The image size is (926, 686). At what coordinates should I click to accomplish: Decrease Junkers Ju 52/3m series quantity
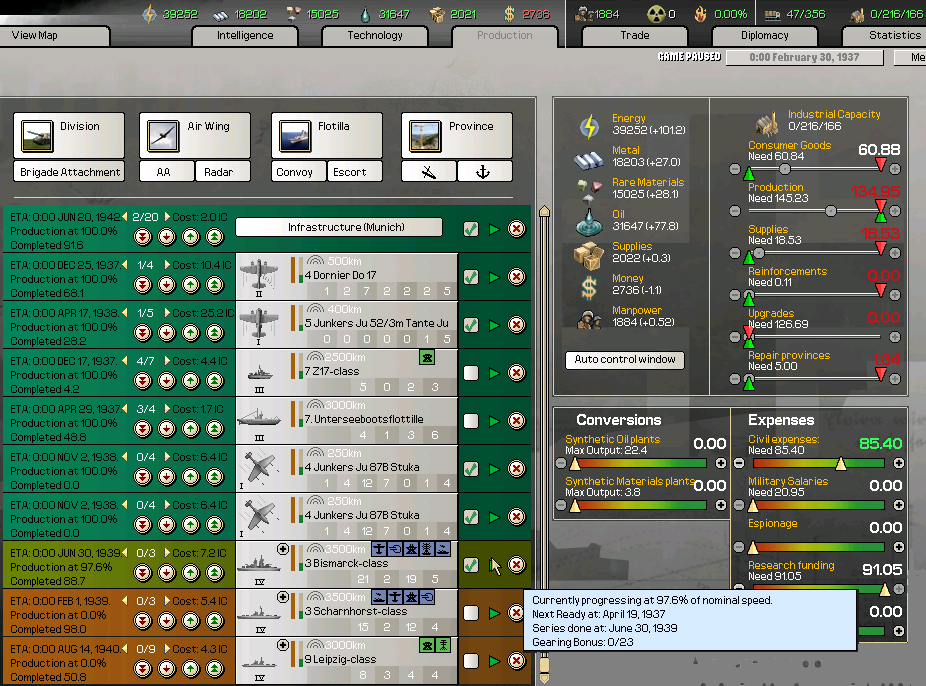[x=125, y=312]
